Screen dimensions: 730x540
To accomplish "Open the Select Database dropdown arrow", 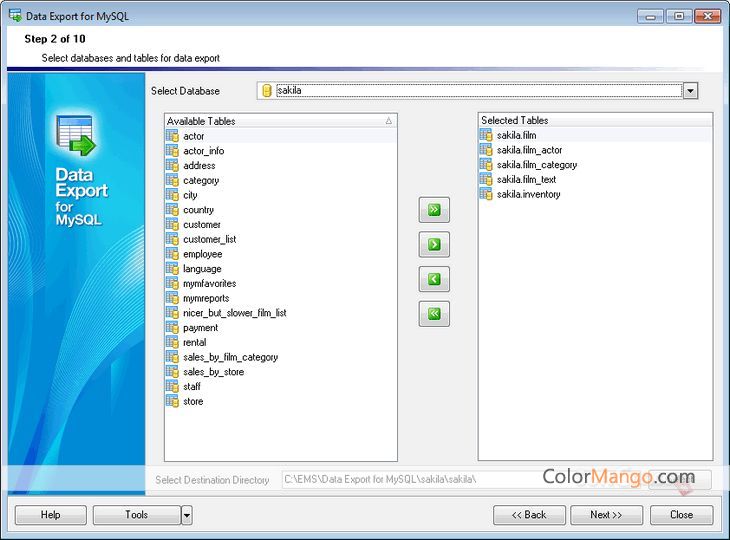I will pyautogui.click(x=690, y=91).
